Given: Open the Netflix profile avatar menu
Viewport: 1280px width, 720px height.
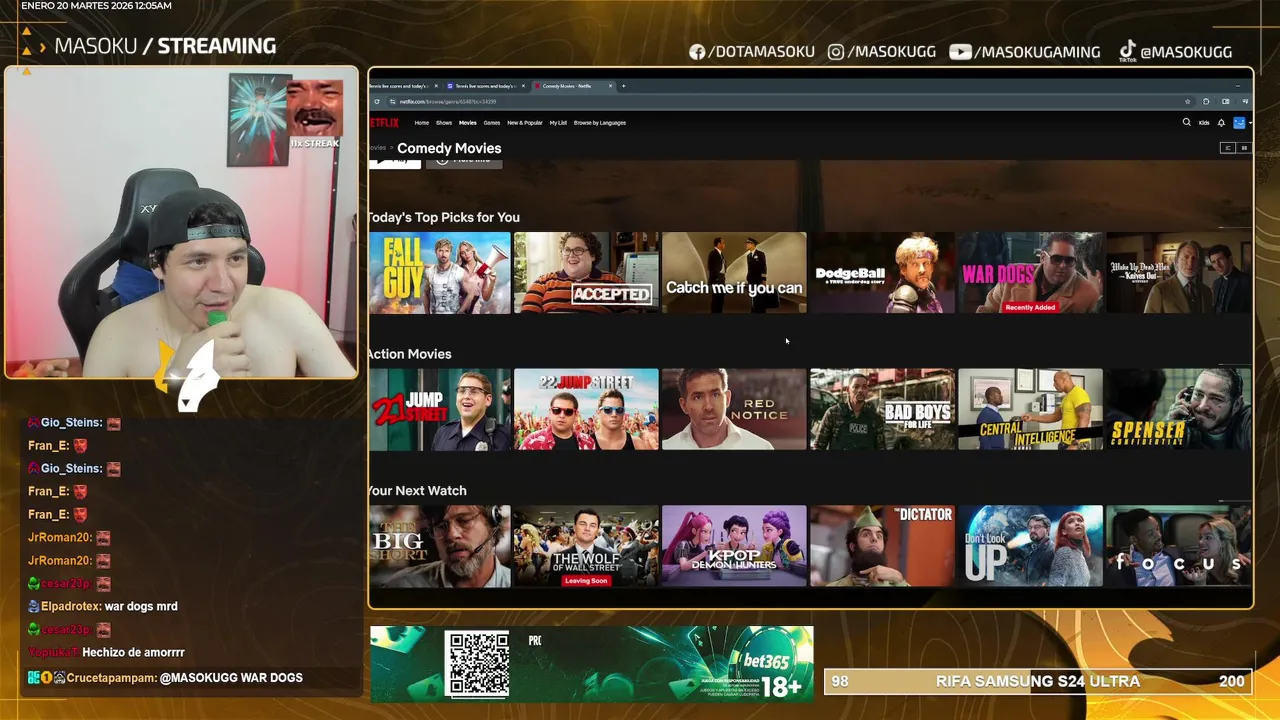Looking at the screenshot, I should (x=1239, y=123).
